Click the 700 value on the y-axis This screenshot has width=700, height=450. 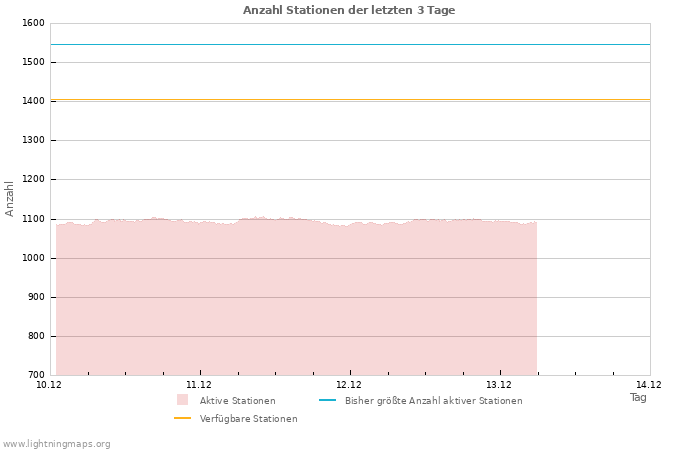(x=35, y=375)
